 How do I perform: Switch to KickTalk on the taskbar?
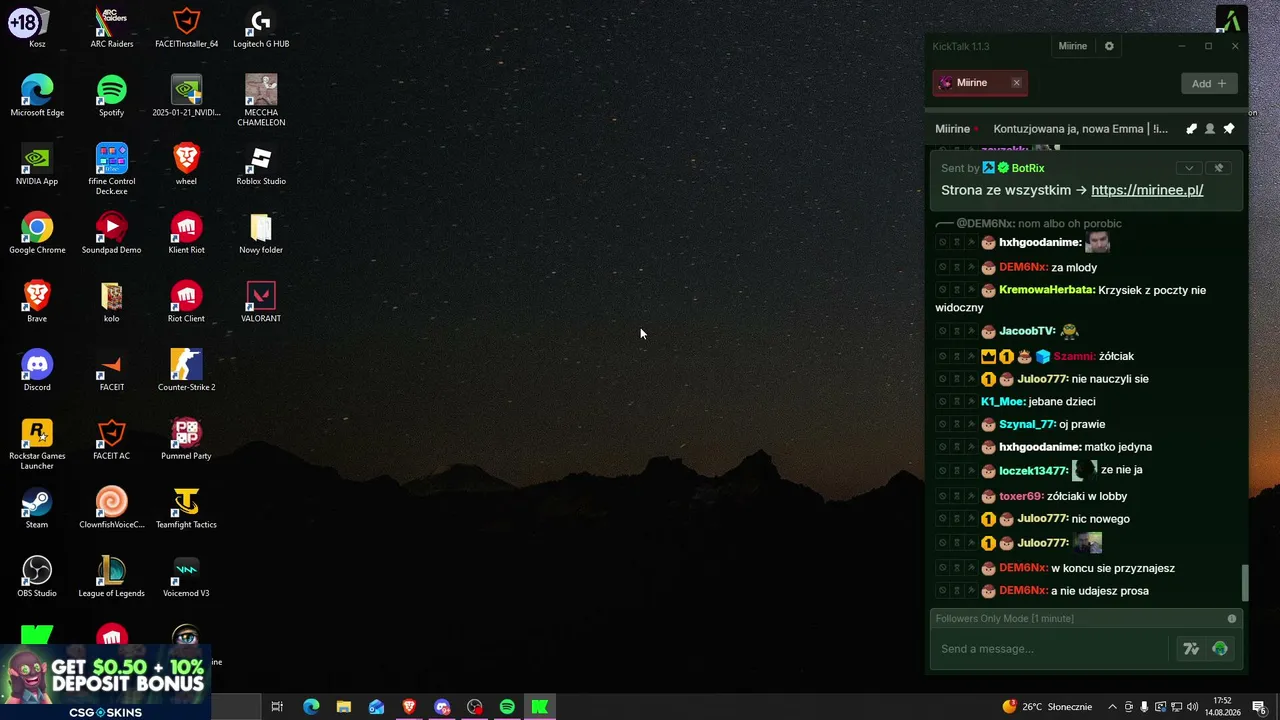[540, 707]
